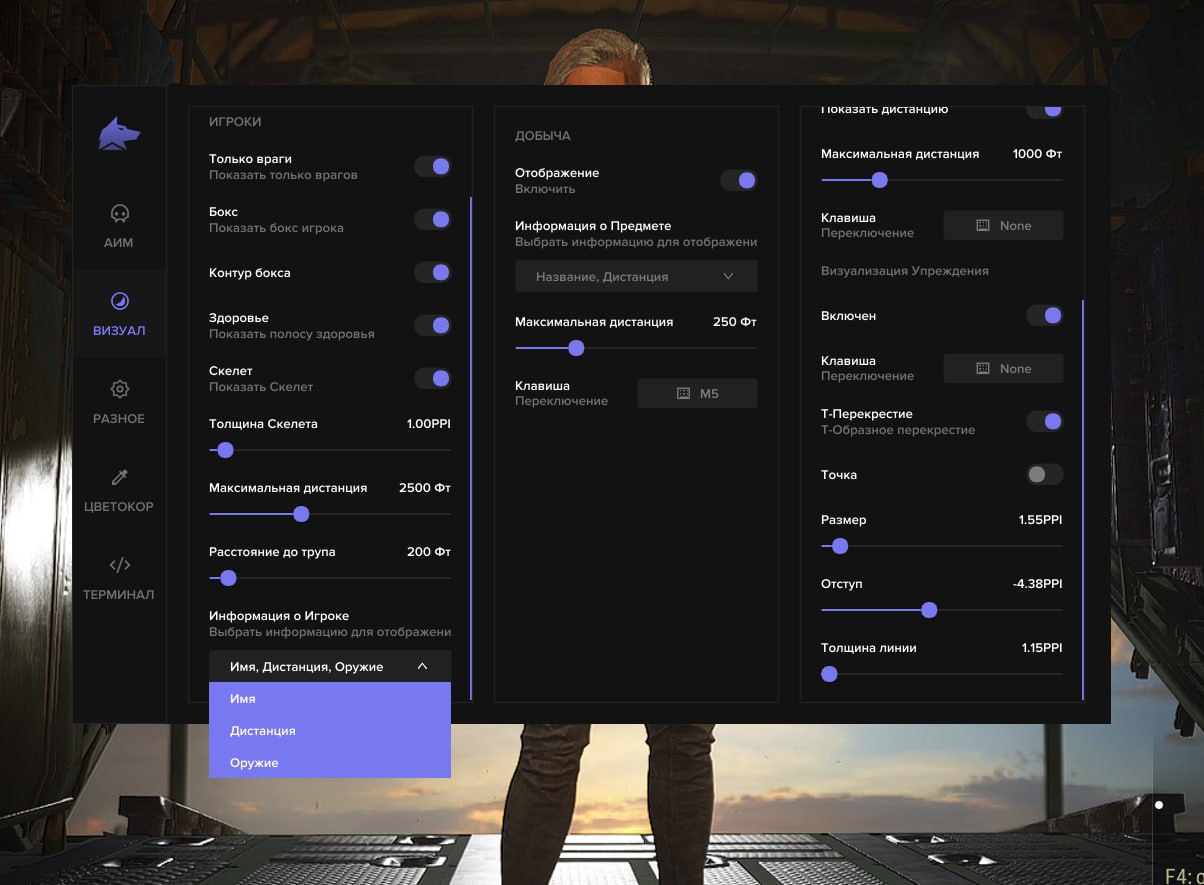1204x885 pixels.
Task: Click the chevron on Название, Дистанция dropdown
Action: click(728, 277)
